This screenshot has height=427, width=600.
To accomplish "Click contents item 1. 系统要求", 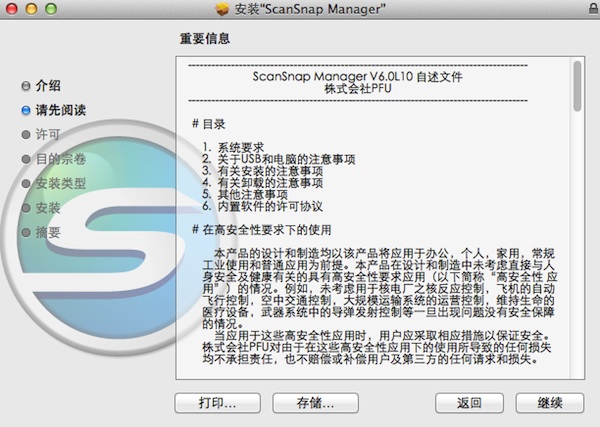I will coord(233,147).
